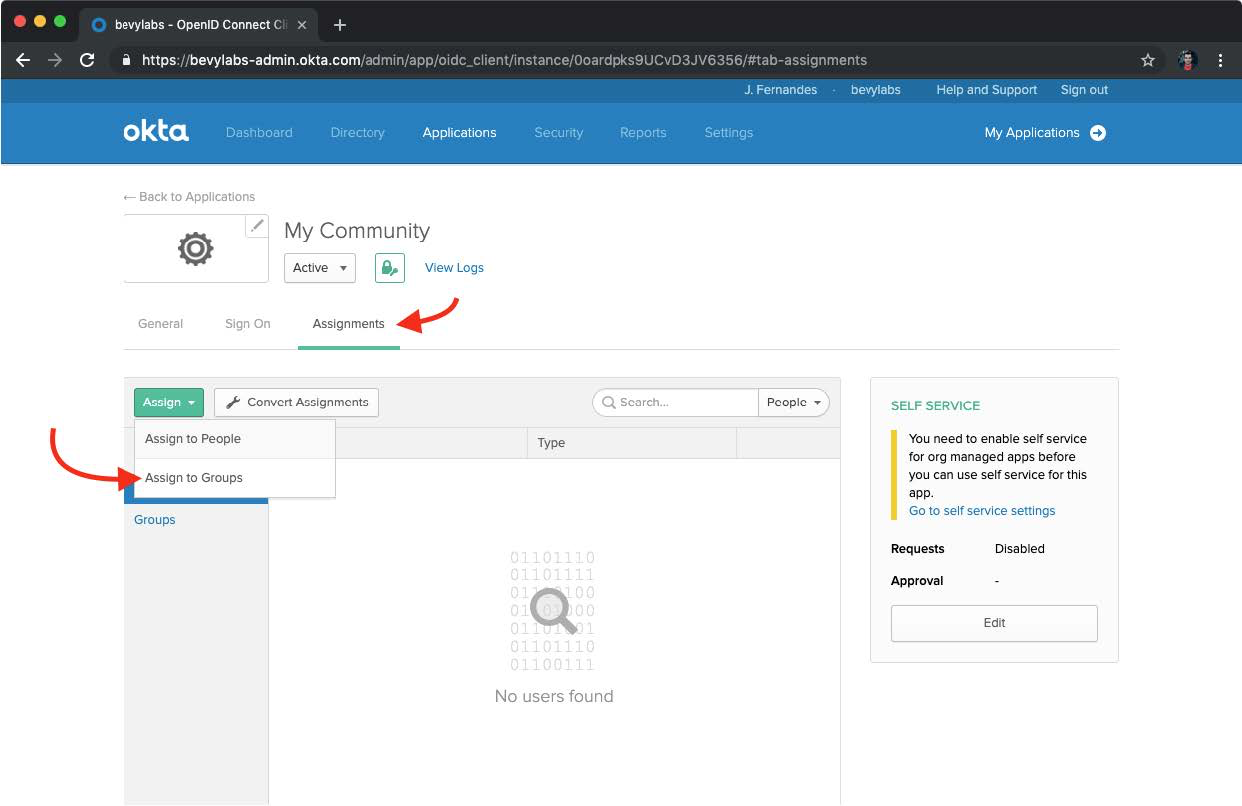Open a new browser tab
Screen dimensions: 1242x806
pos(340,25)
